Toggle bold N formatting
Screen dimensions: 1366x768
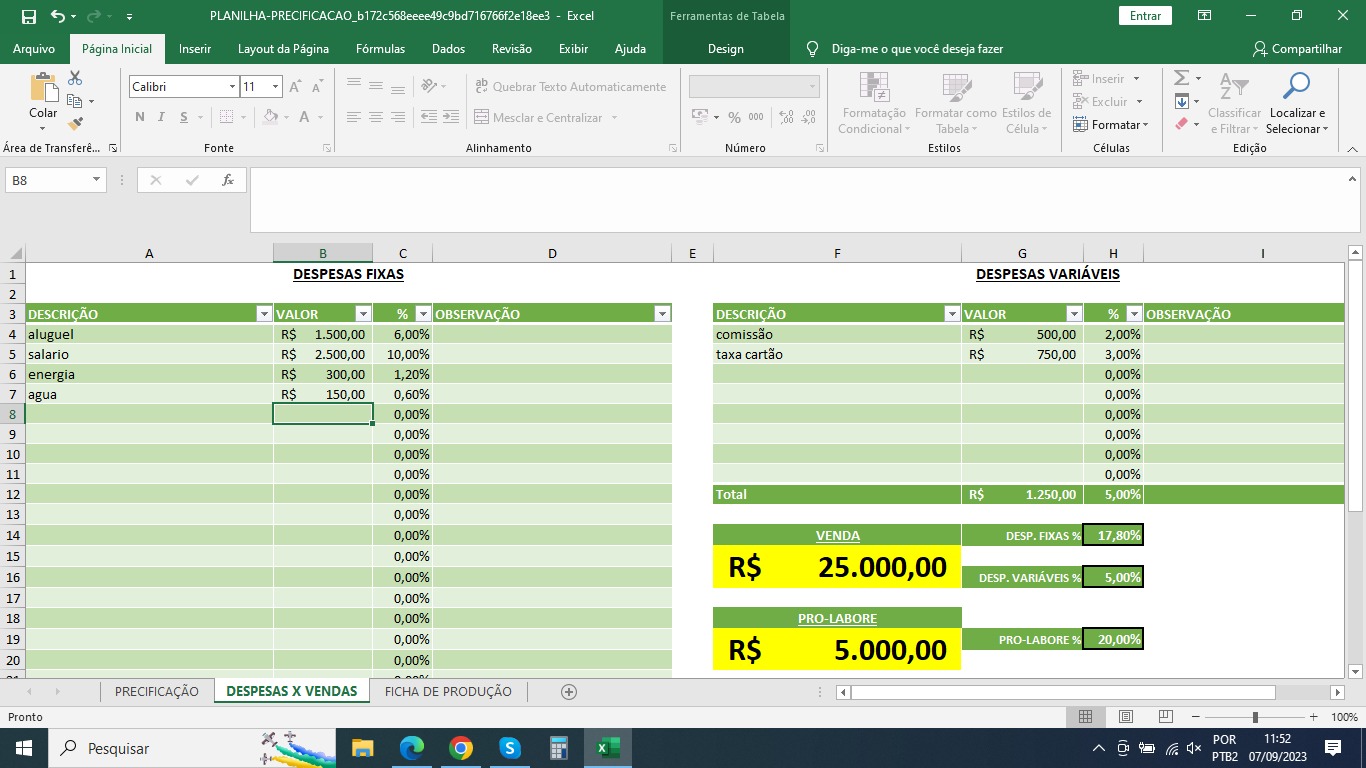coord(140,117)
